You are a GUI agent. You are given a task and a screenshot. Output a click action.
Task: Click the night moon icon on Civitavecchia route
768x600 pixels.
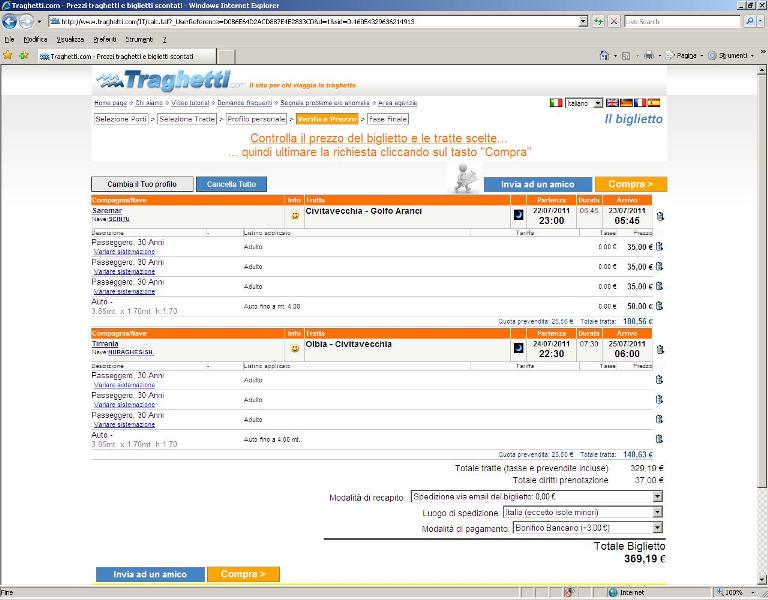(519, 214)
